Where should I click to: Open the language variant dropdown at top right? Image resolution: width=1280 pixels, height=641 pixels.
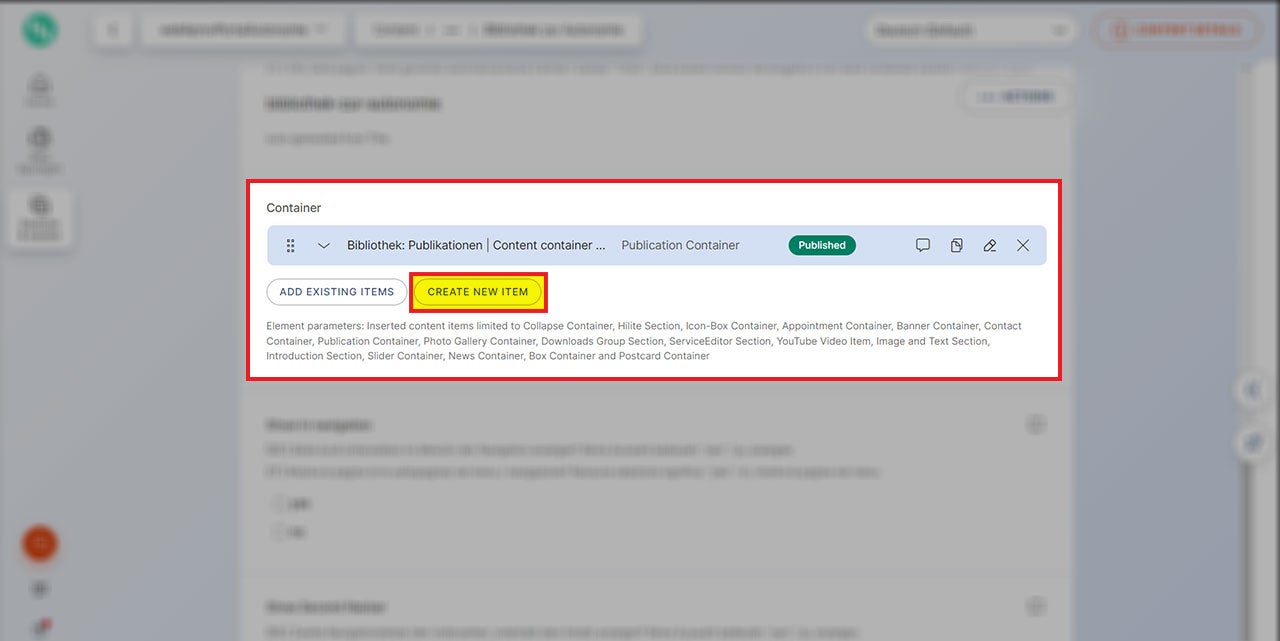click(x=972, y=30)
